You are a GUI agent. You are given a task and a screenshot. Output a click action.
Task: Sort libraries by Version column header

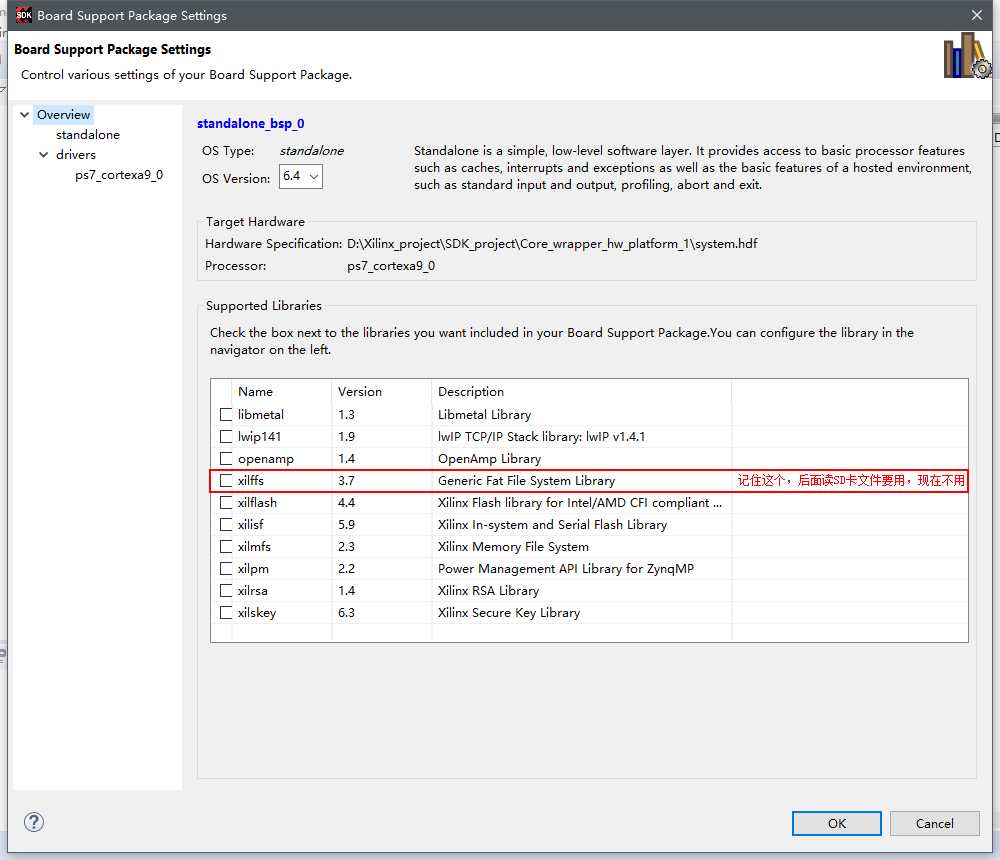pyautogui.click(x=381, y=392)
